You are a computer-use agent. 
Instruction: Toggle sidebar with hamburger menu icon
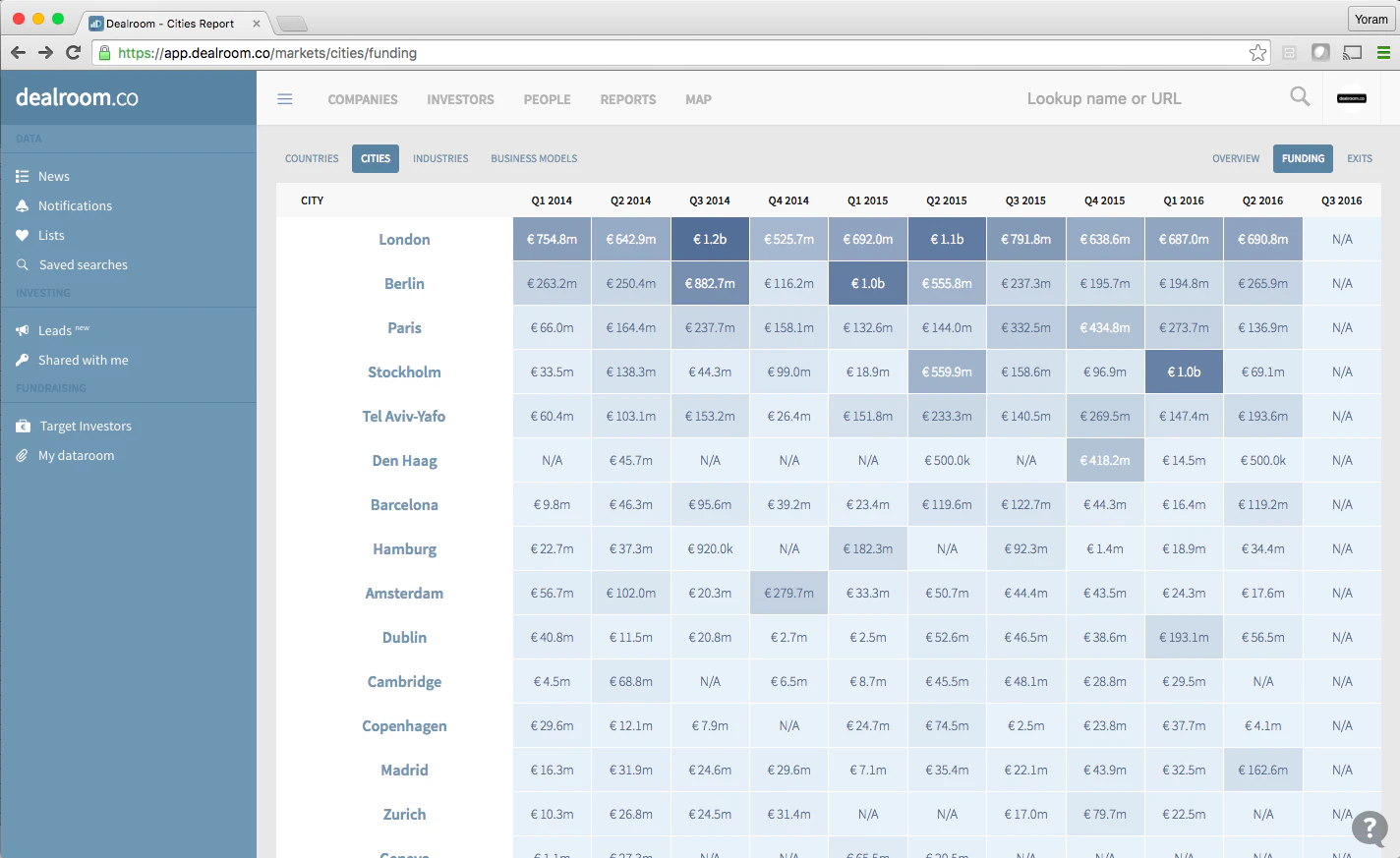[285, 99]
